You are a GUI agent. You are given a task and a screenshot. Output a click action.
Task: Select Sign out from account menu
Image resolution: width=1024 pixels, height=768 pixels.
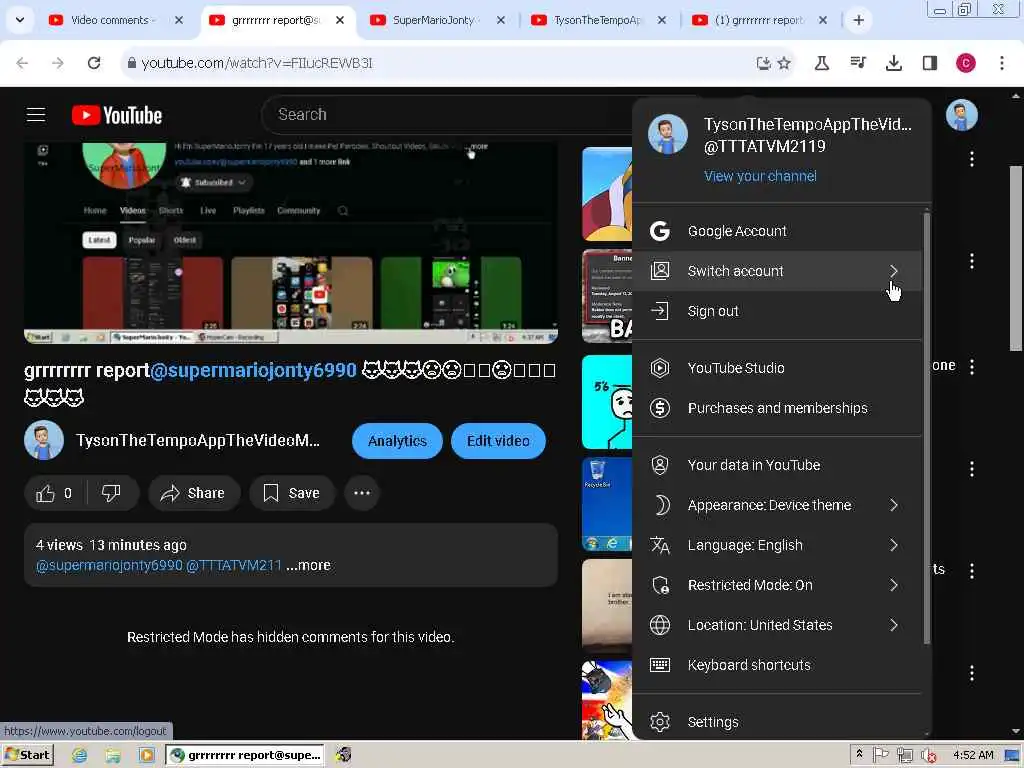(x=777, y=311)
